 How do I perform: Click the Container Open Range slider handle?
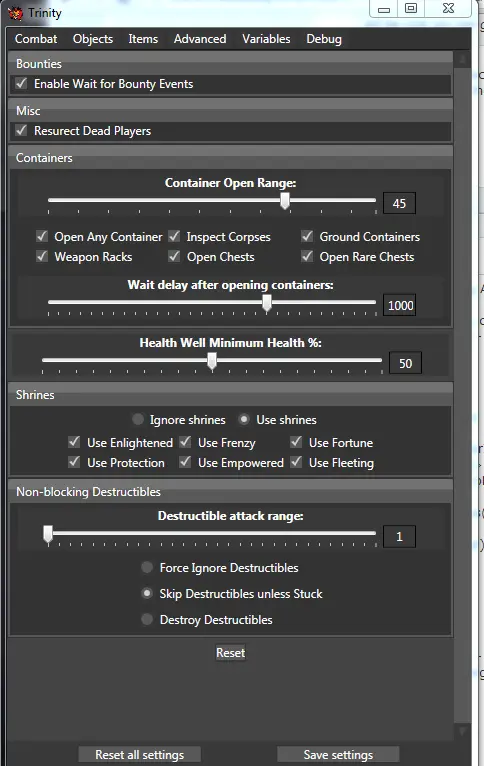pos(285,200)
